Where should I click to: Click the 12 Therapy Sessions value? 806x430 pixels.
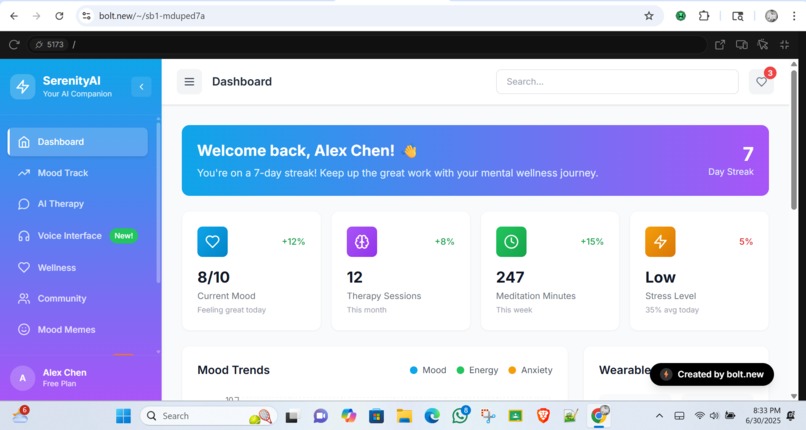point(355,277)
